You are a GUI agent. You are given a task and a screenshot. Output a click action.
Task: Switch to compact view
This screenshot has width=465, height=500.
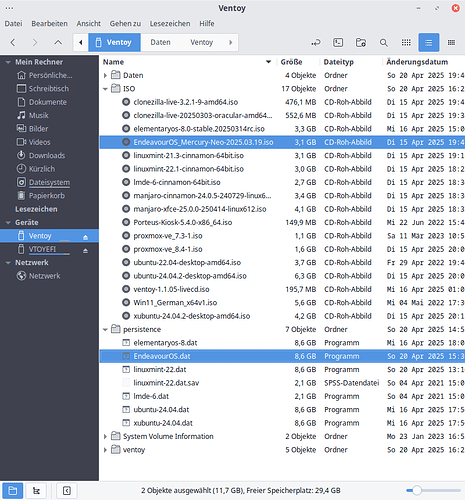point(451,42)
